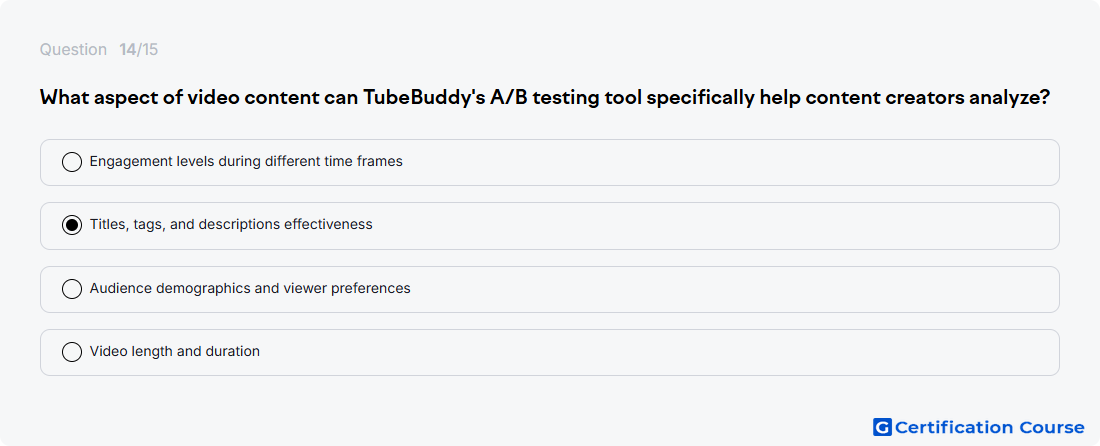The height and width of the screenshot is (446, 1100).
Task: Select the Titles, tags, and descriptions radio button
Action: 72,225
